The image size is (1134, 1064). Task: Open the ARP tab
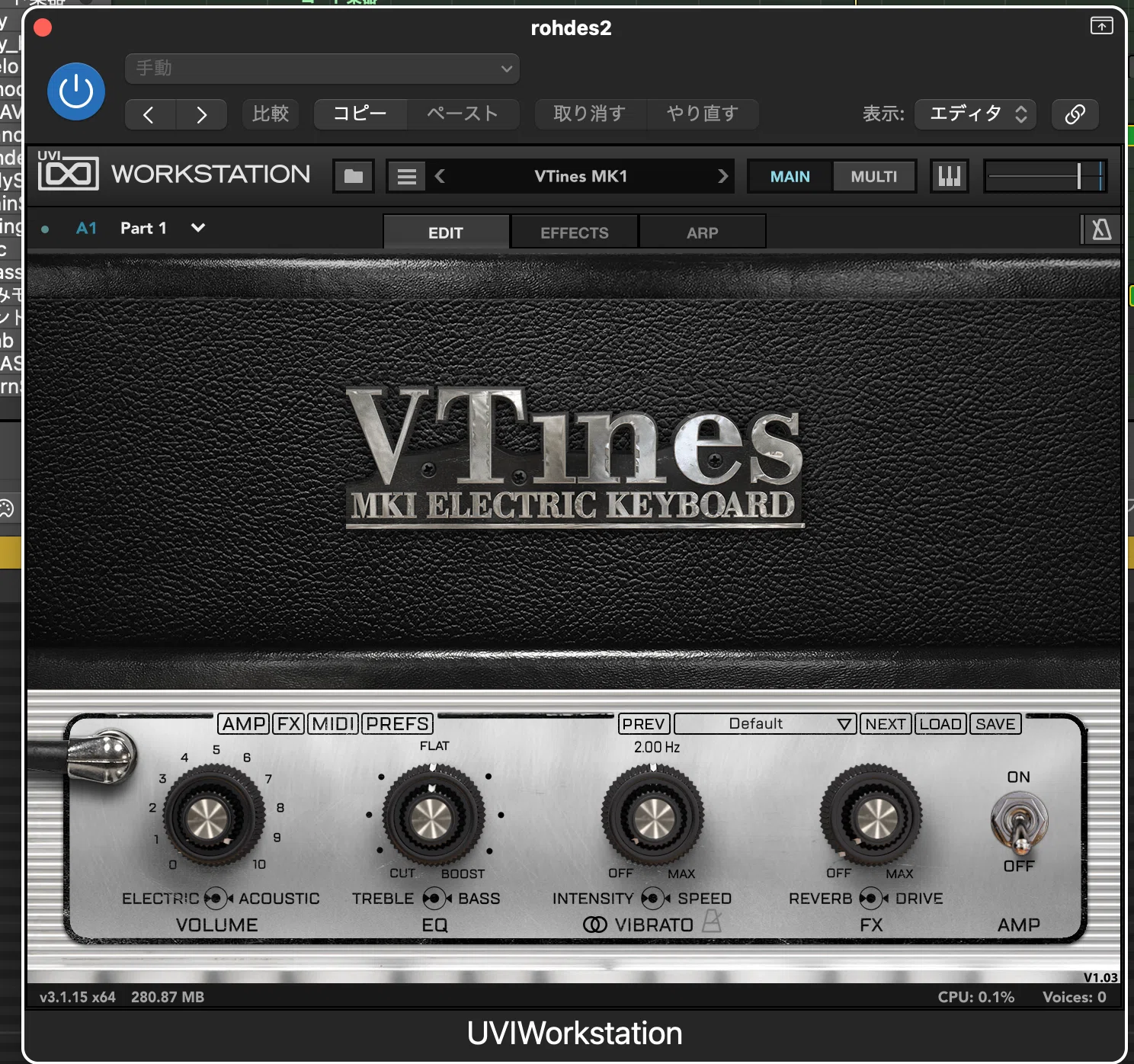click(x=702, y=232)
